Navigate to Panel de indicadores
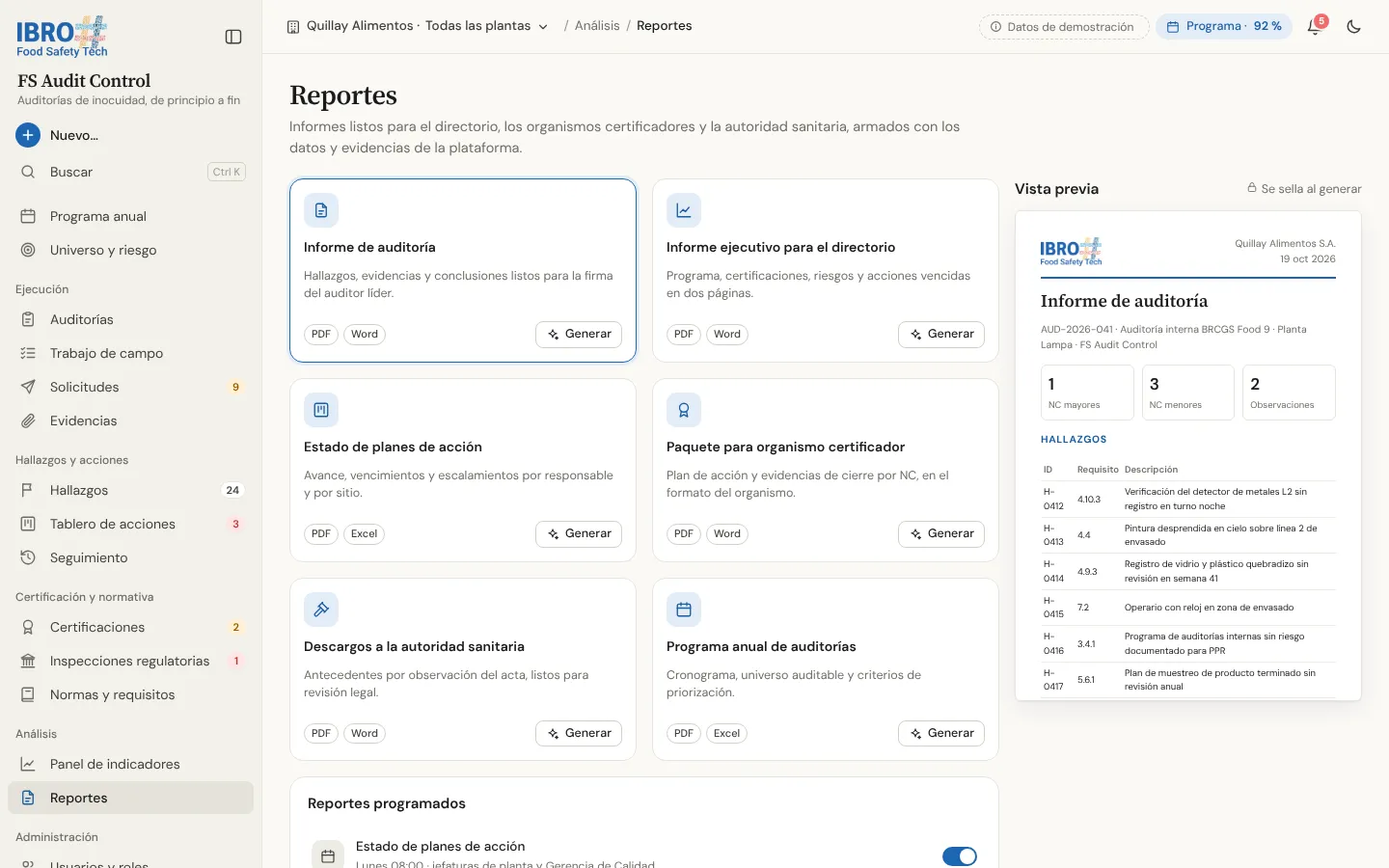 tap(130, 764)
